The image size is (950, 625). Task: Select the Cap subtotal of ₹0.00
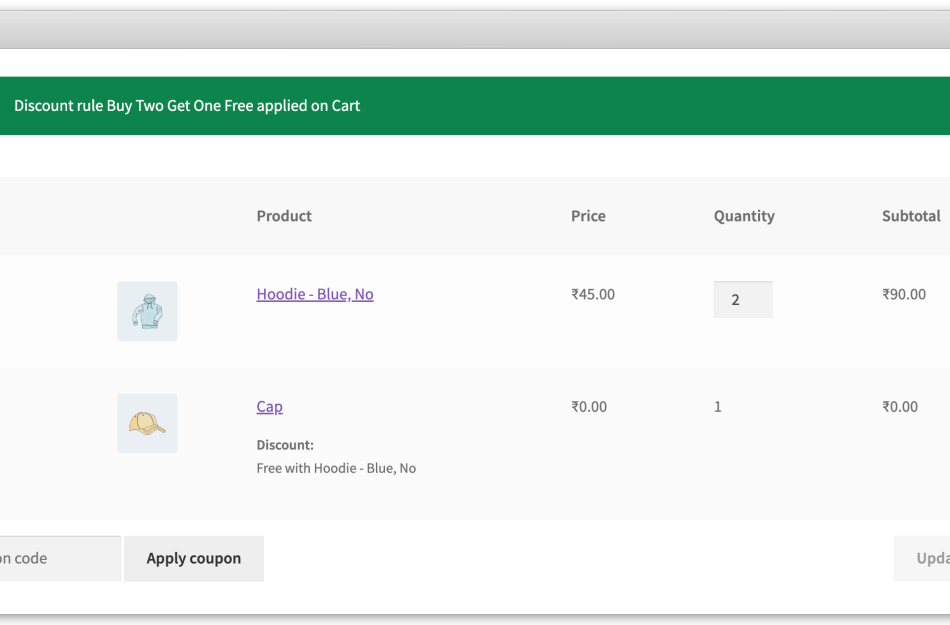[x=900, y=406]
